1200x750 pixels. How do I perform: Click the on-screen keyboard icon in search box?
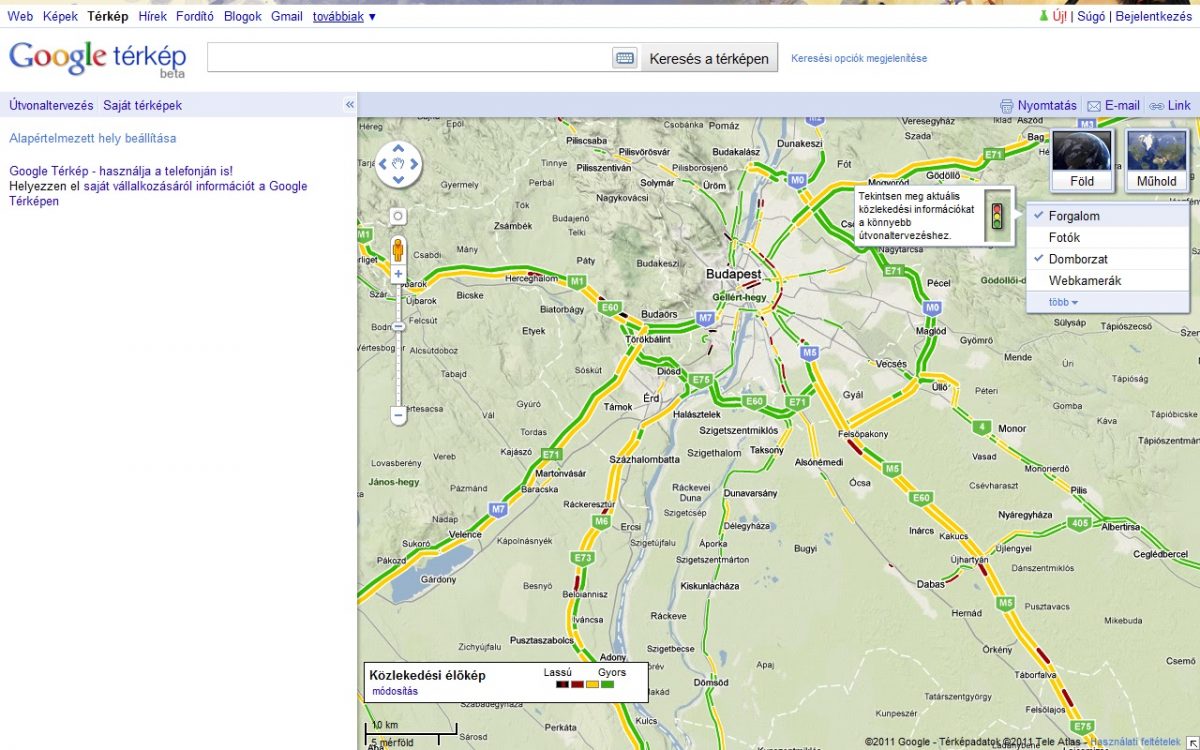click(625, 58)
